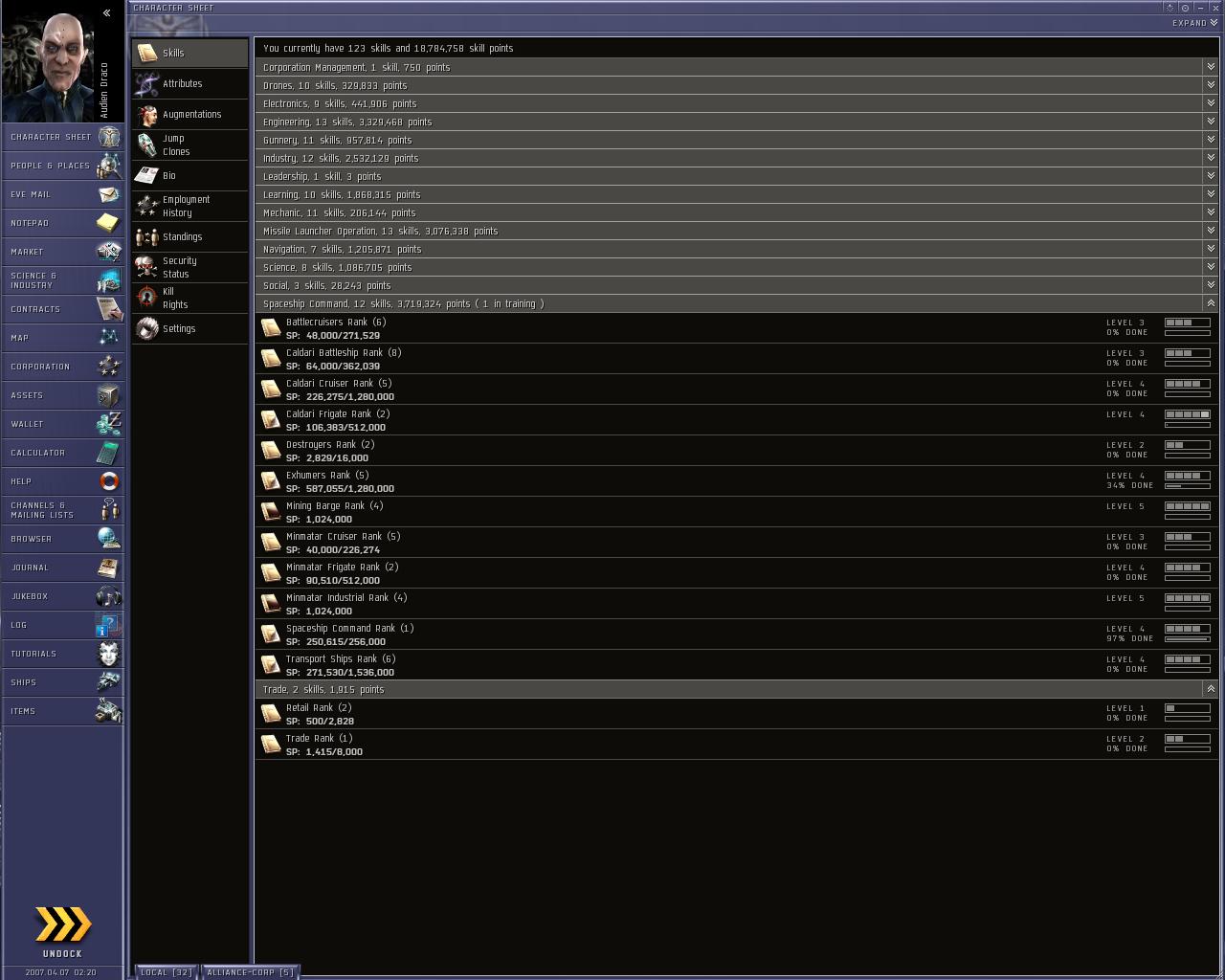The image size is (1225, 980).
Task: Open the Jukebox headphones icon
Action: [x=109, y=596]
